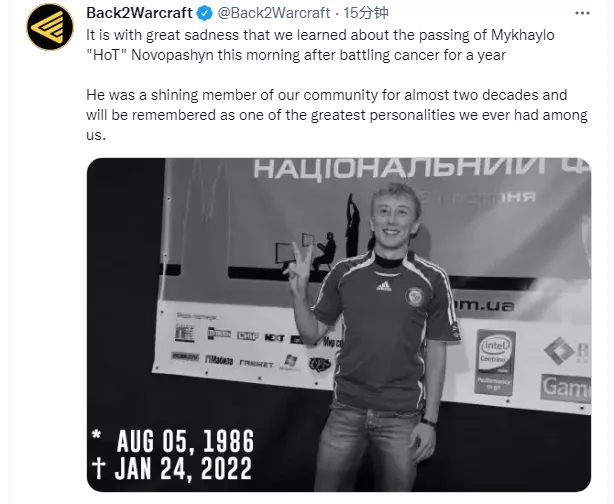
Task: Click the Windows flag logo among the sponsors
Action: 291,362
